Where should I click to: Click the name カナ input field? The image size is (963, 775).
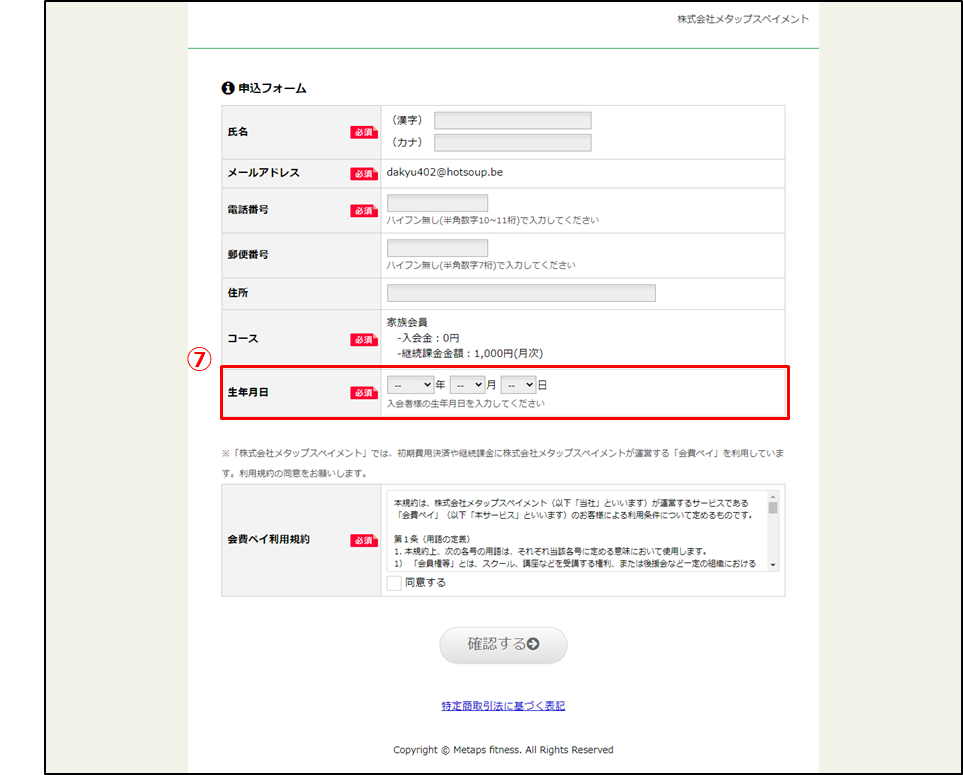coord(512,143)
